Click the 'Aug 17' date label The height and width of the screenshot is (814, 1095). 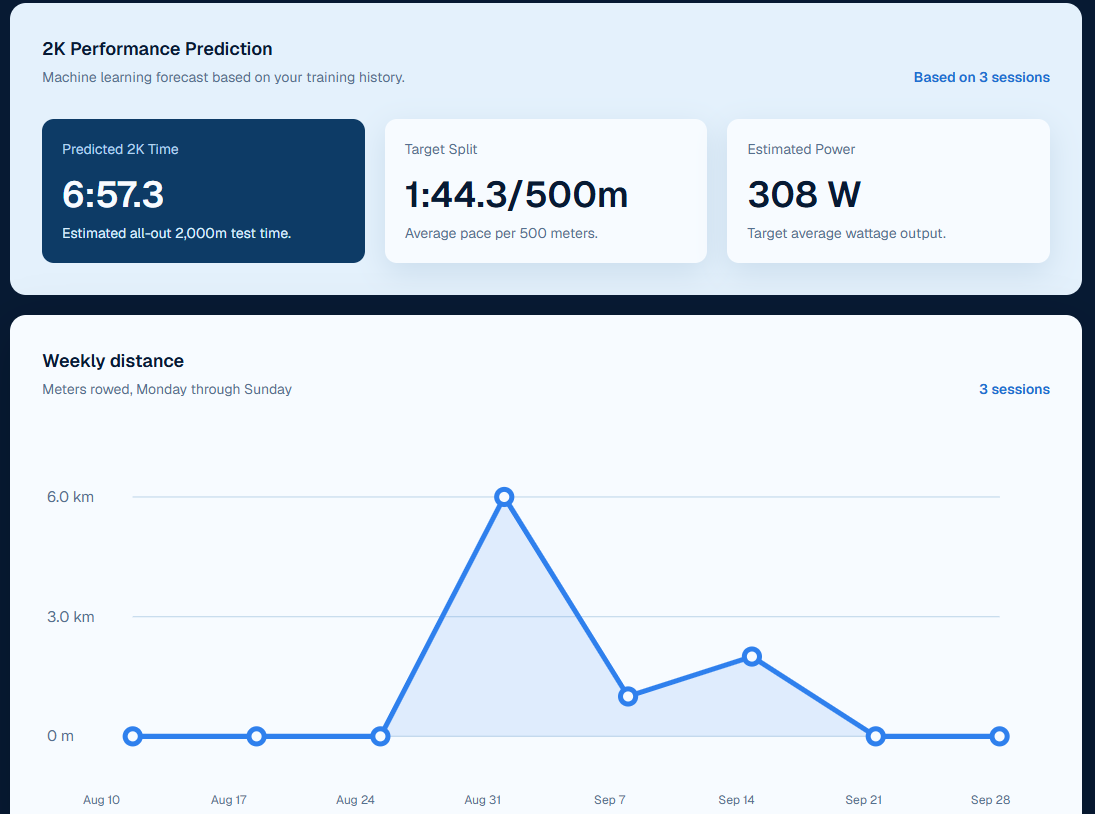228,800
